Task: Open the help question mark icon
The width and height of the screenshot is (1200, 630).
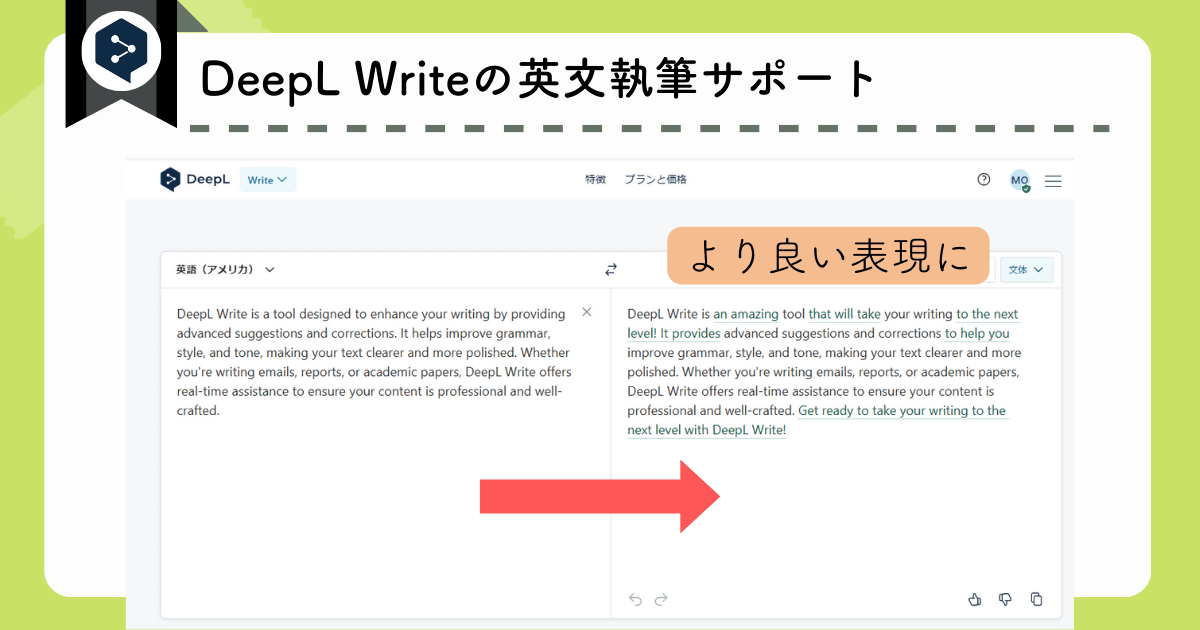Action: tap(984, 180)
